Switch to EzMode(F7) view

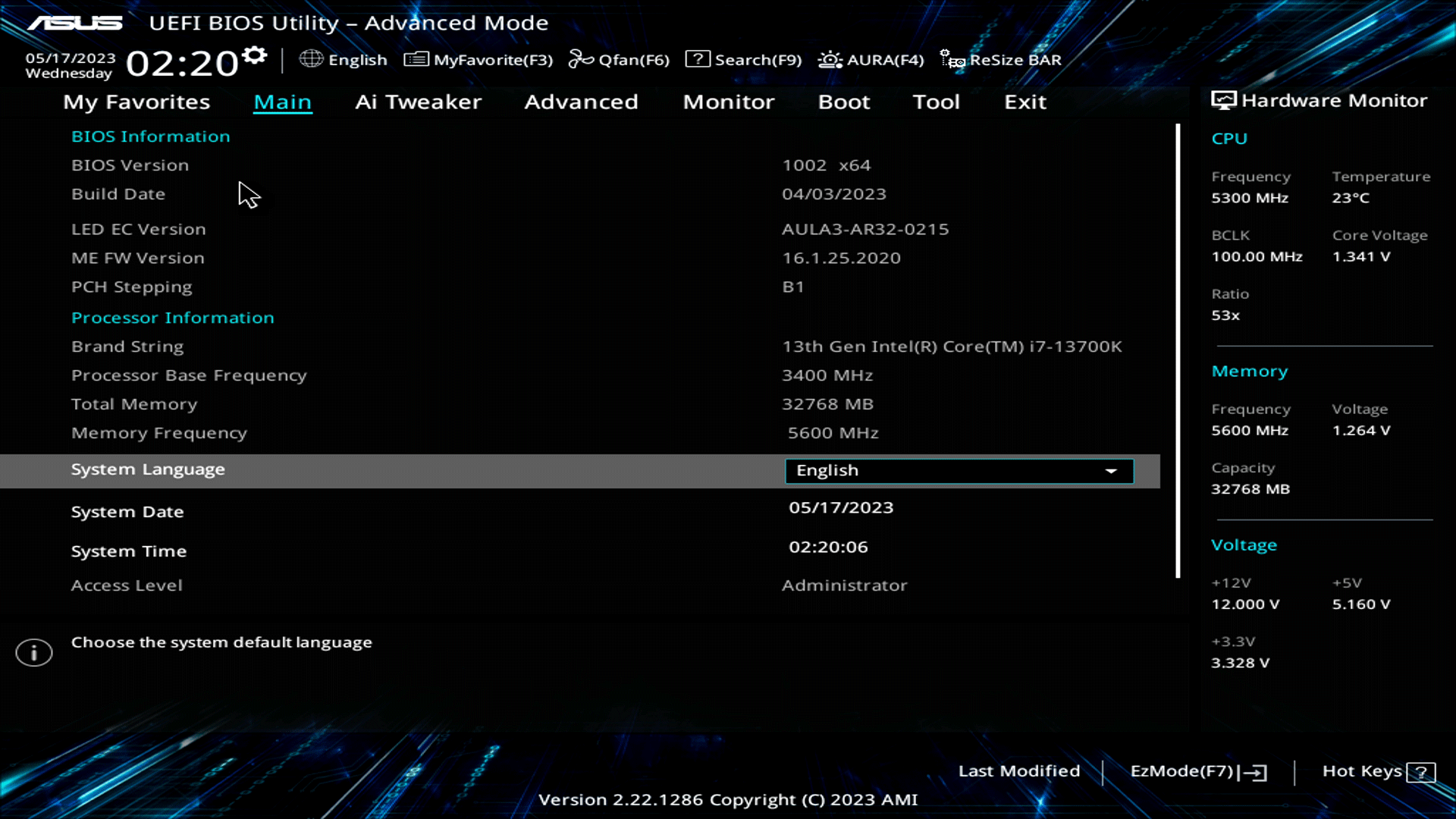pyautogui.click(x=1196, y=770)
